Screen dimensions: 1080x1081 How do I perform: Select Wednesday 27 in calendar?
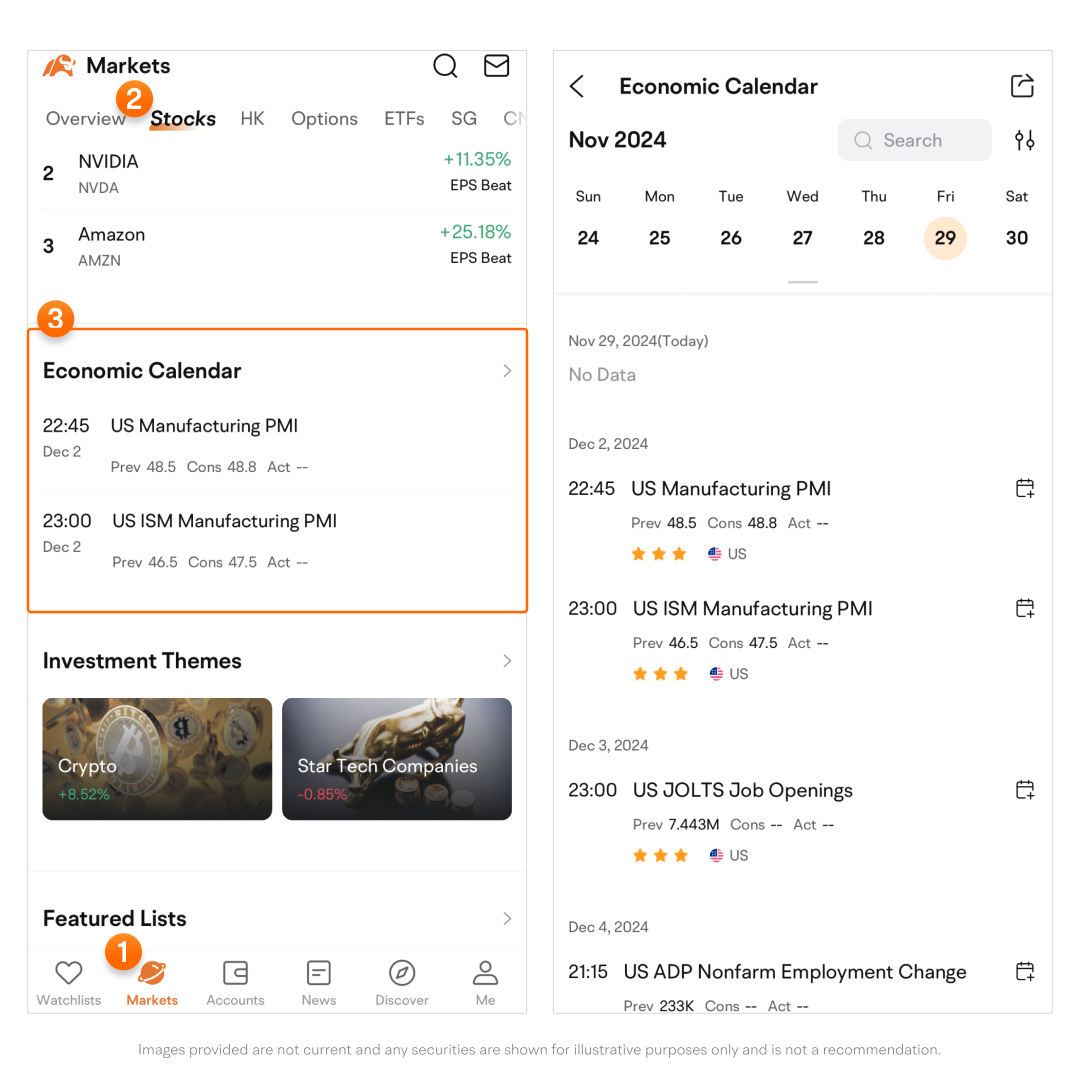(802, 238)
